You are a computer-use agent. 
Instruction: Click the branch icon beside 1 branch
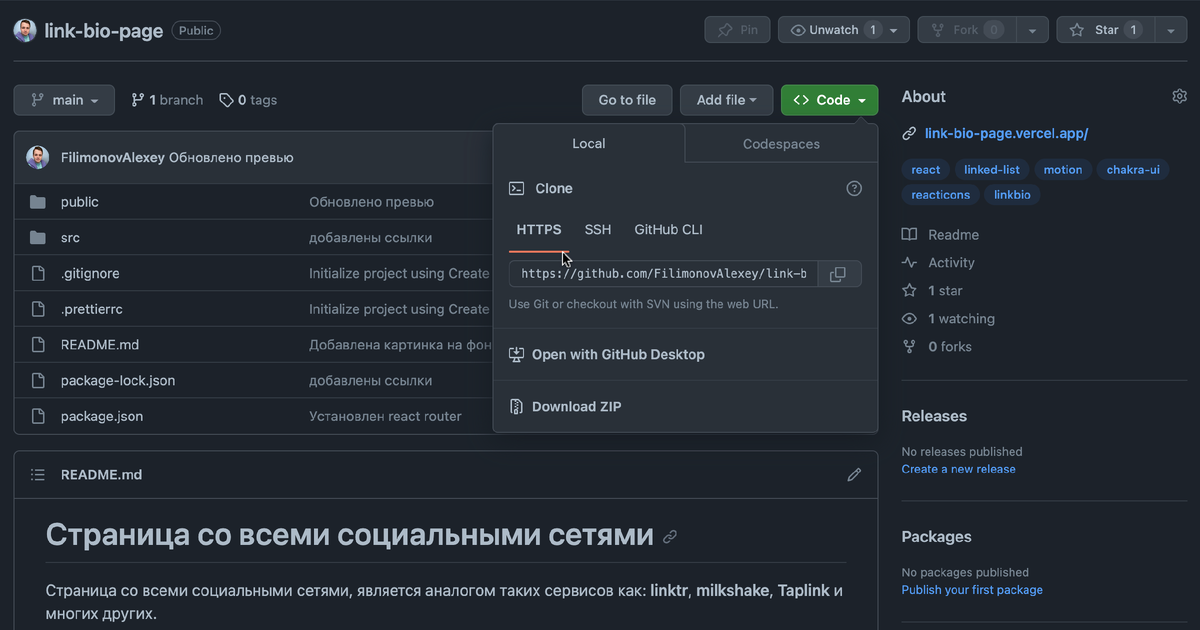tap(138, 100)
